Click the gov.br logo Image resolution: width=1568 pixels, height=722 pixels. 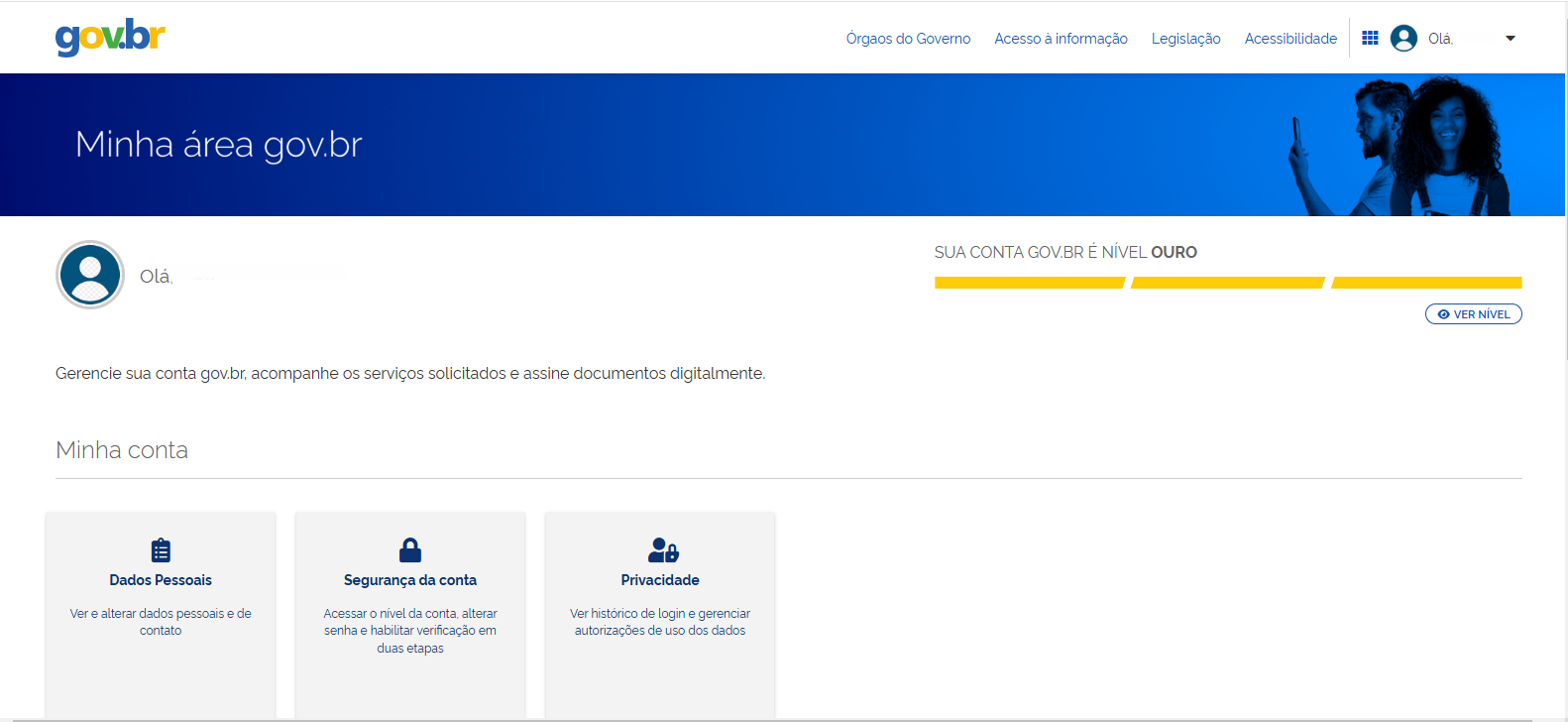pos(110,38)
